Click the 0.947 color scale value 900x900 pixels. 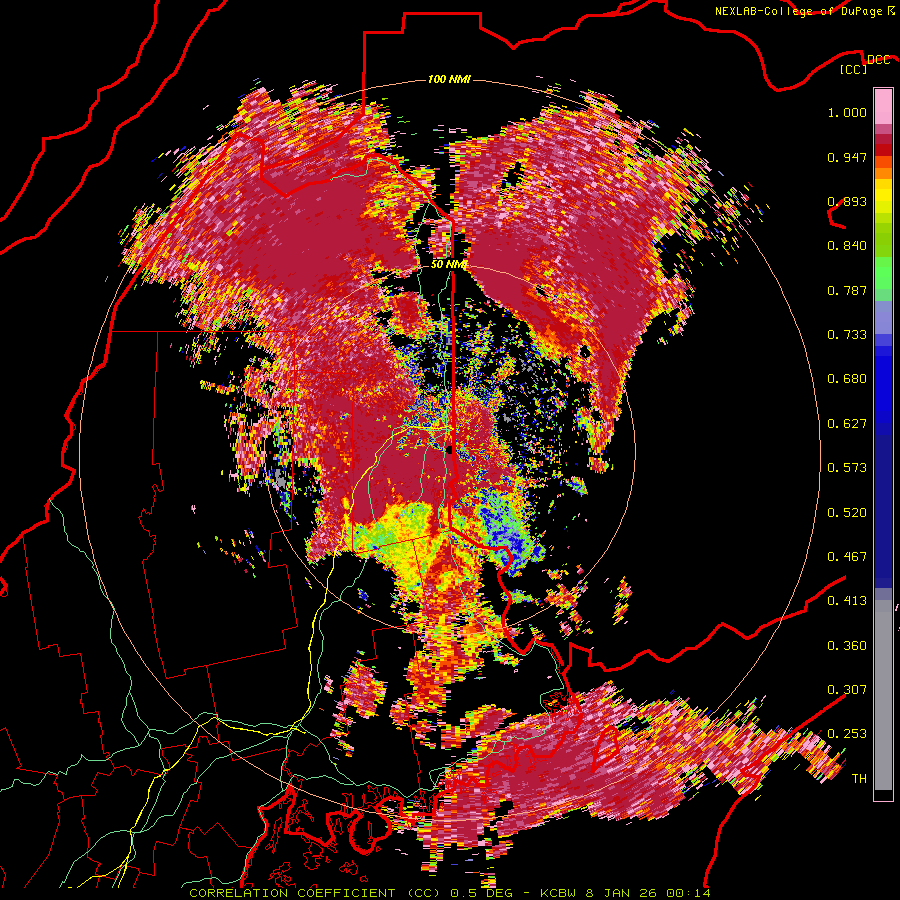click(847, 157)
